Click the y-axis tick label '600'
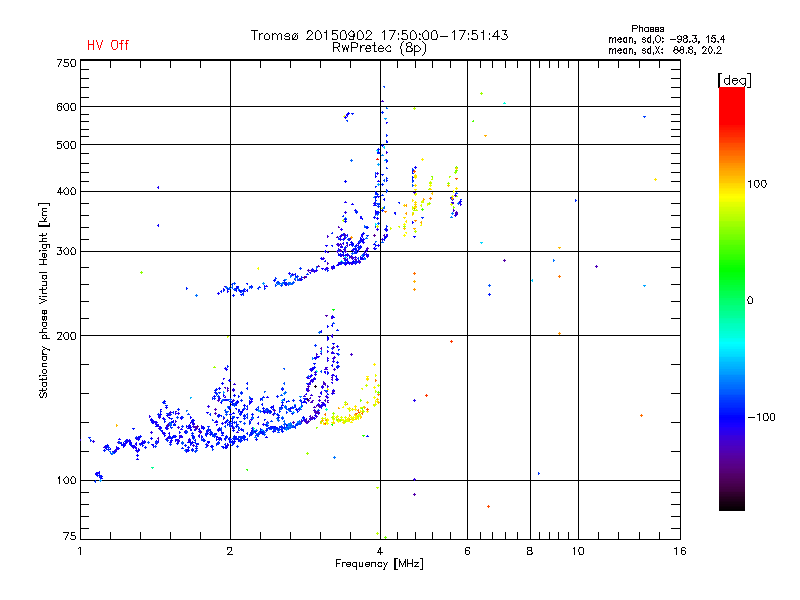800x600 pixels. [66, 107]
